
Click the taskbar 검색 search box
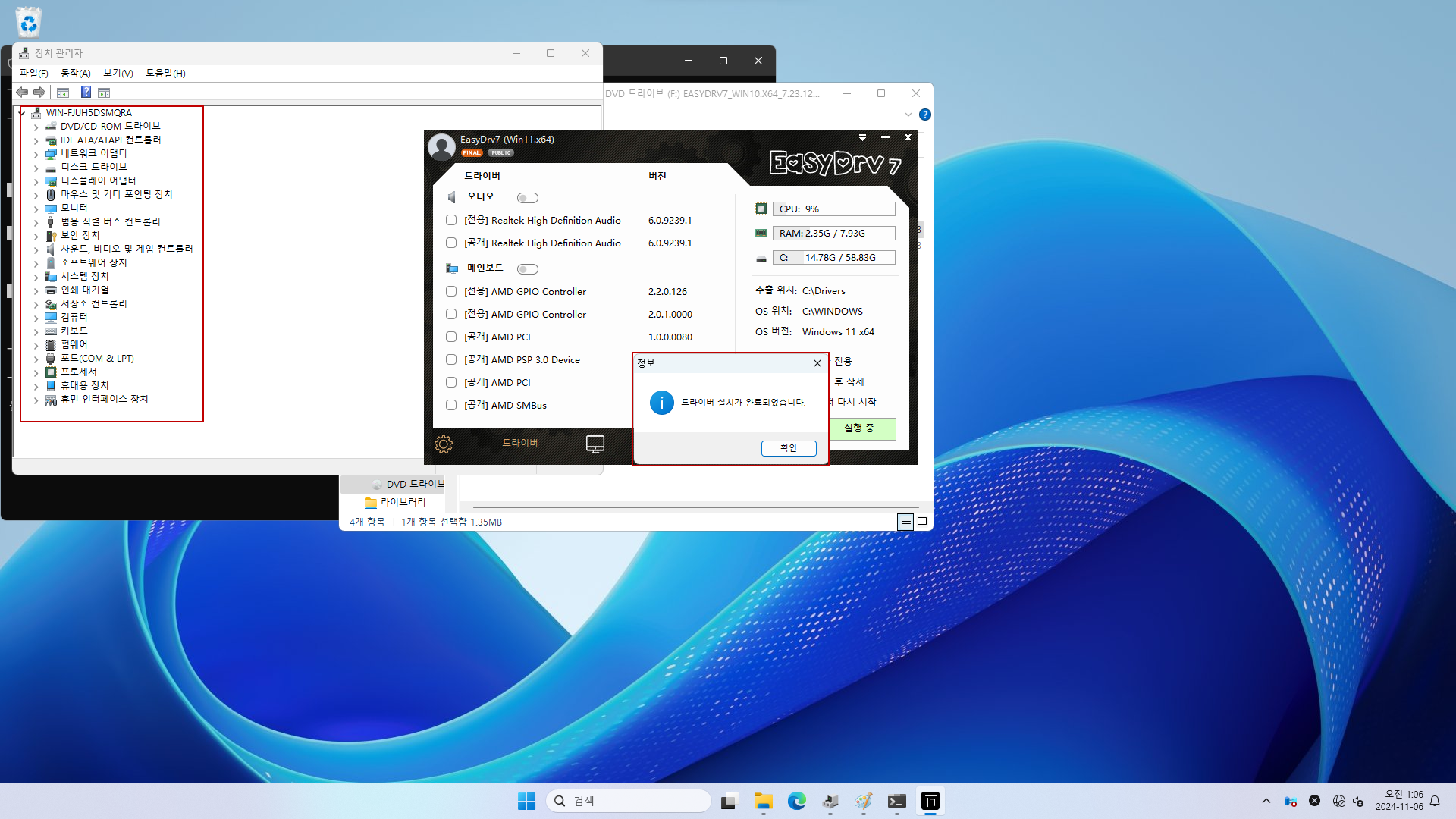[628, 801]
